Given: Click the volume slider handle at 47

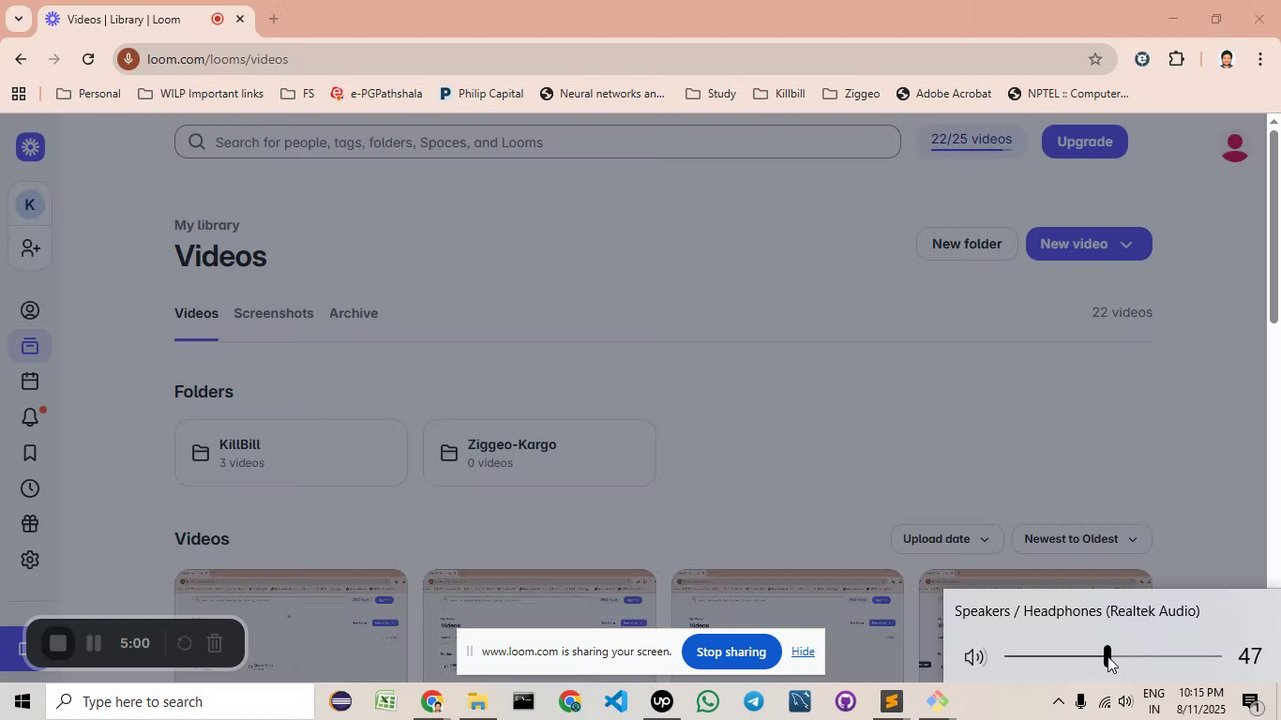Looking at the screenshot, I should pos(1107,657).
